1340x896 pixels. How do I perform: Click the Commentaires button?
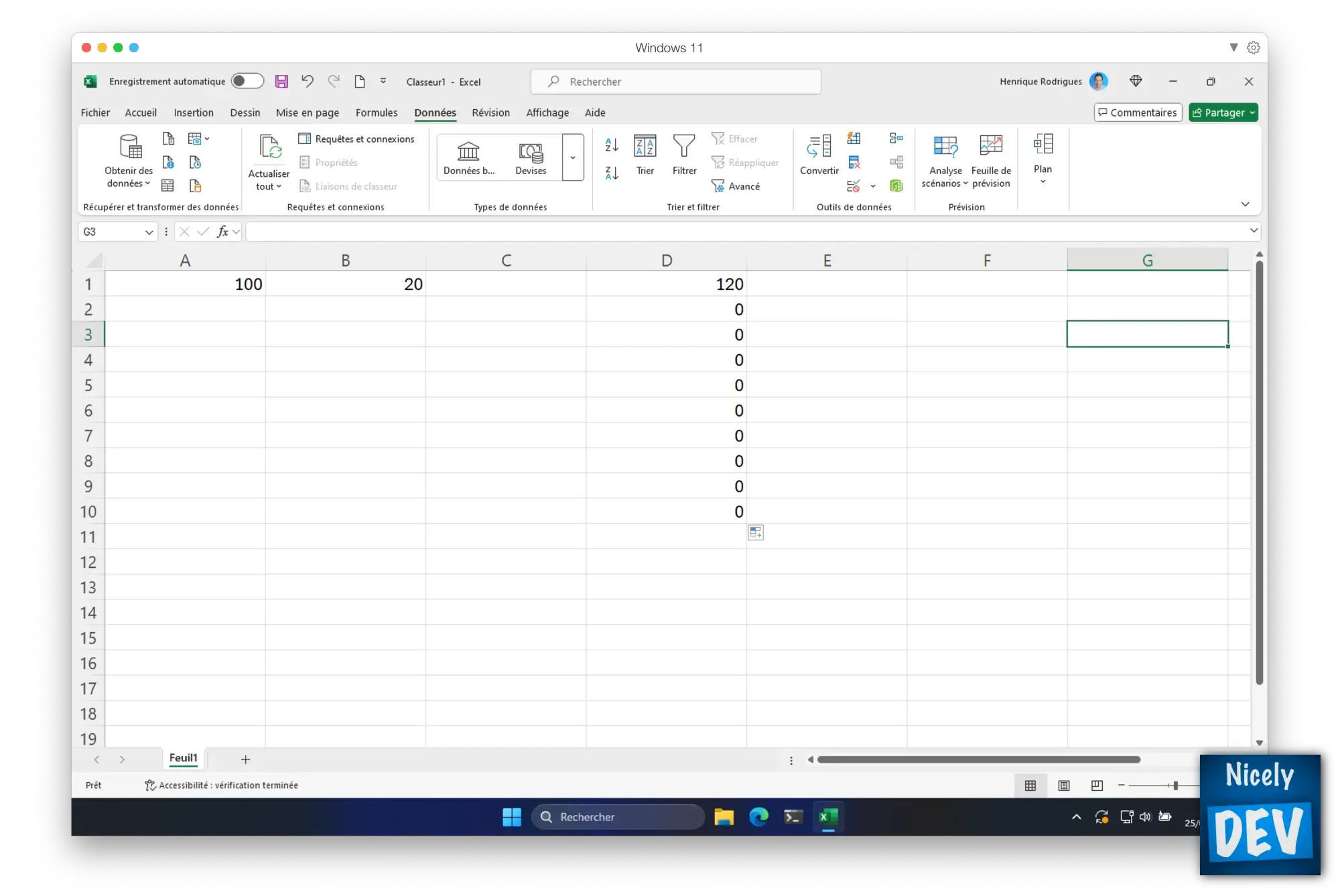click(x=1138, y=113)
